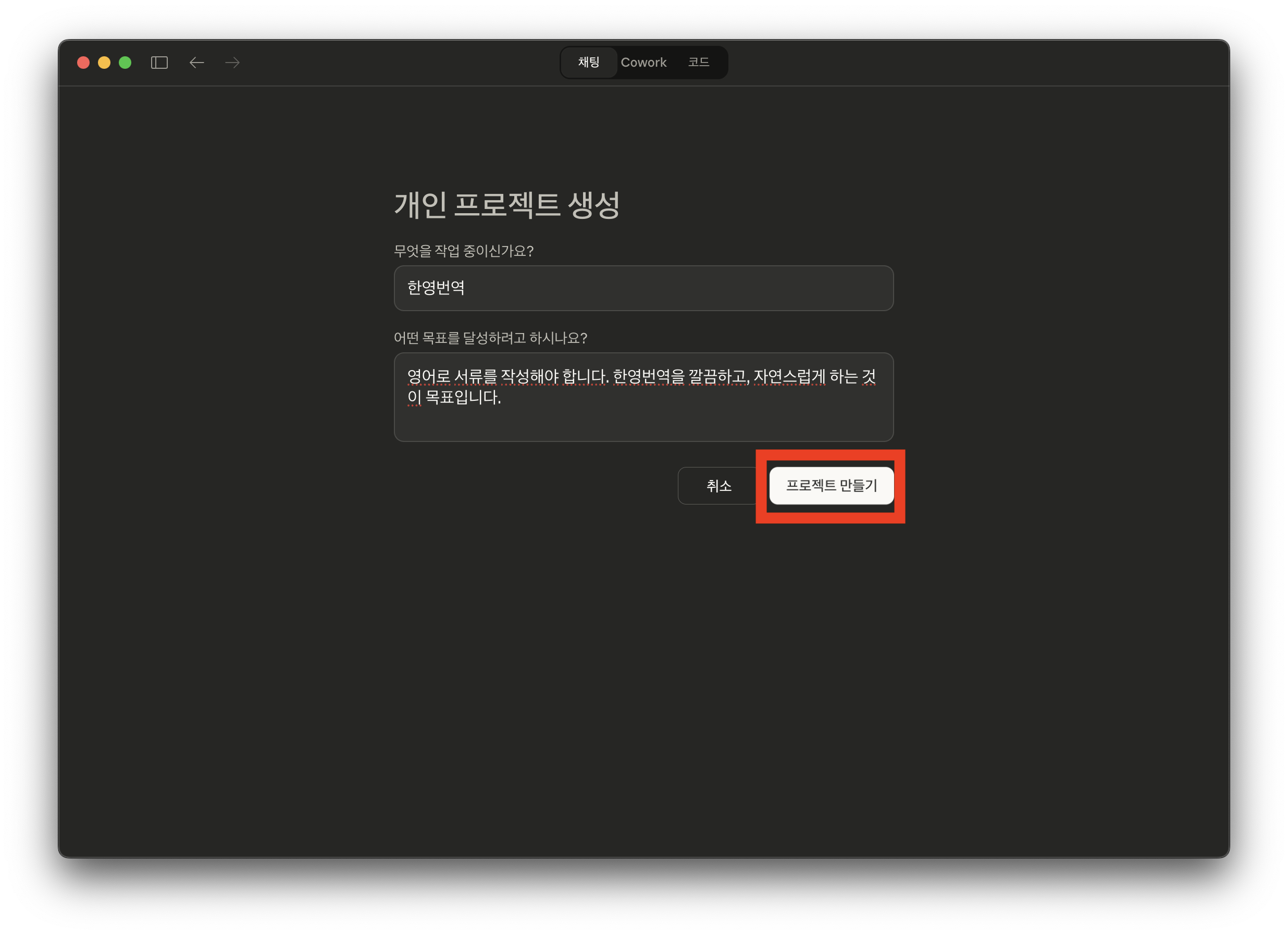Image resolution: width=1288 pixels, height=935 pixels.
Task: Focus the project name field containing 한영번역
Action: 643,288
